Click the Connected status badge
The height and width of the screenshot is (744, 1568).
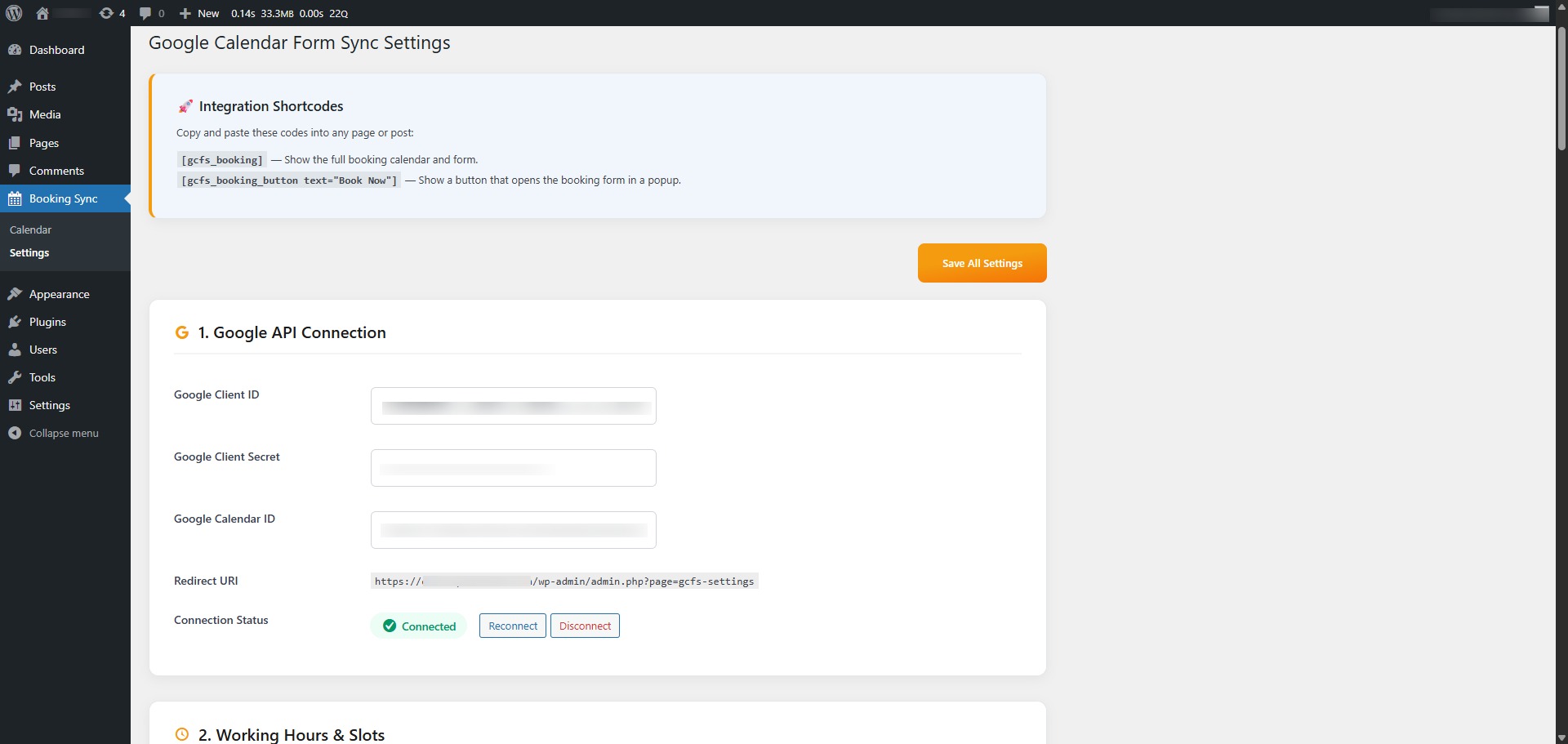pos(419,626)
